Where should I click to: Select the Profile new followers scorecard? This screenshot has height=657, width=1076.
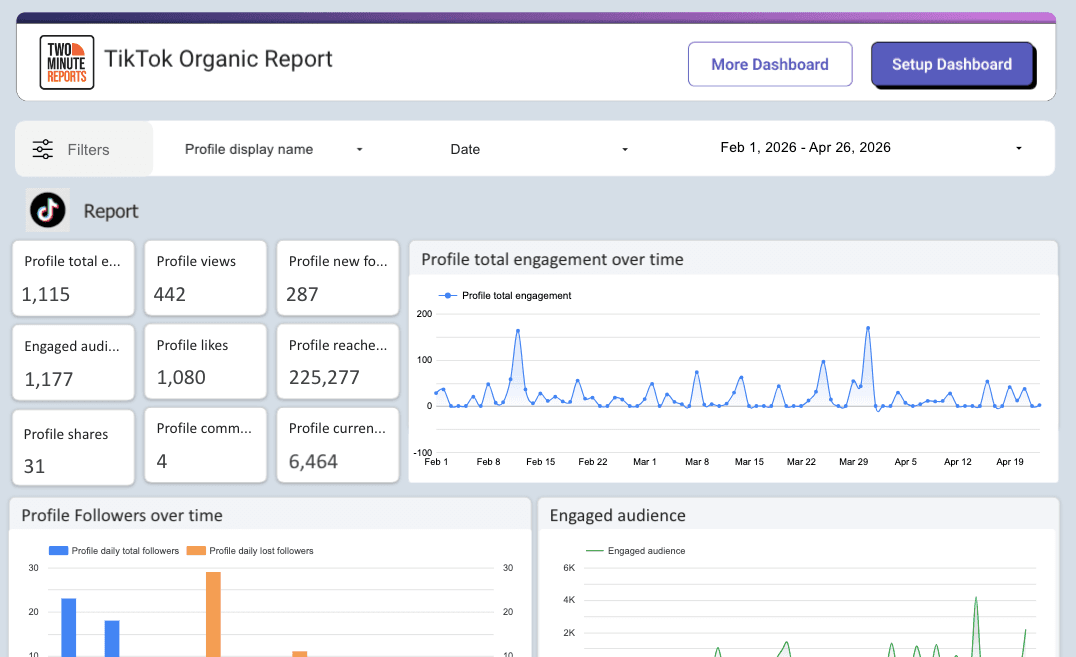point(338,278)
